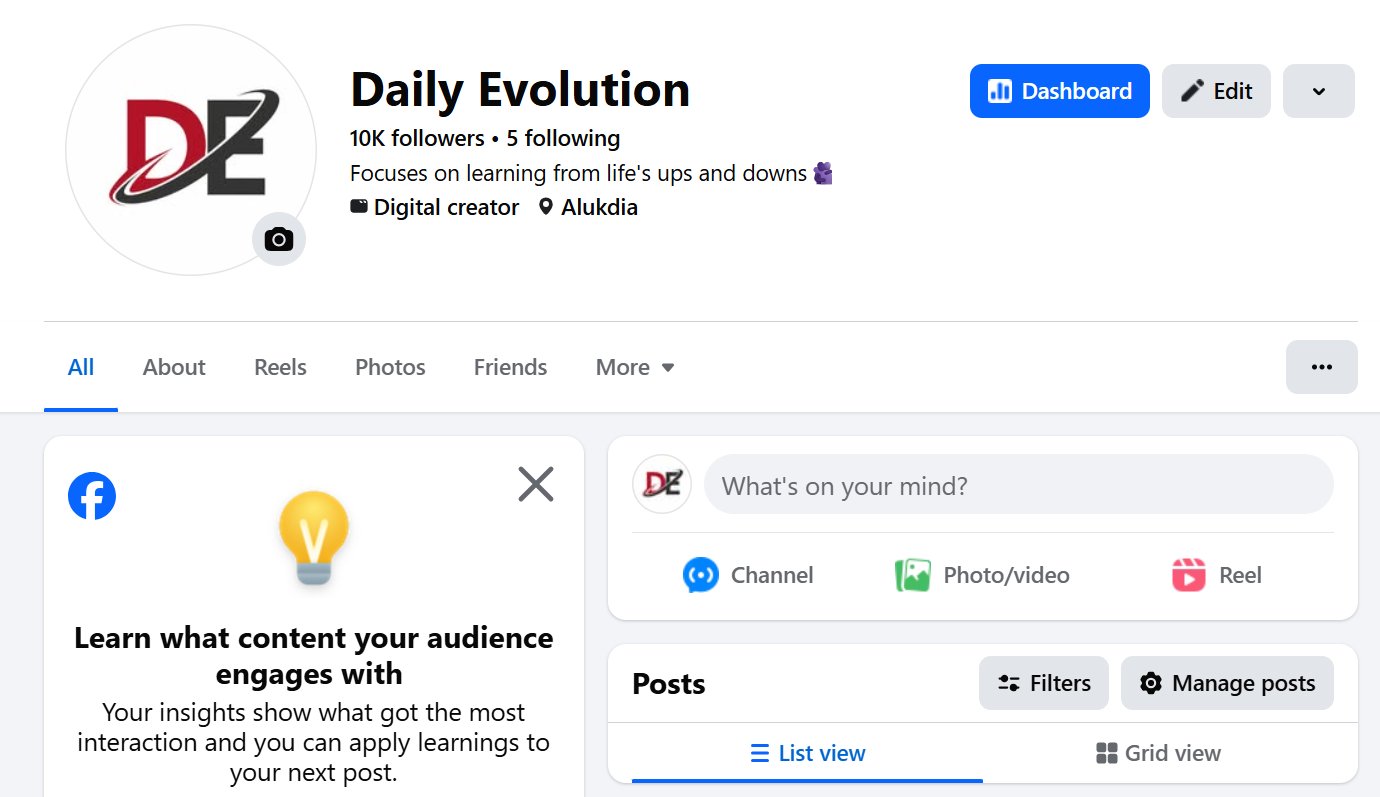Go to the Photos tab

tap(390, 367)
